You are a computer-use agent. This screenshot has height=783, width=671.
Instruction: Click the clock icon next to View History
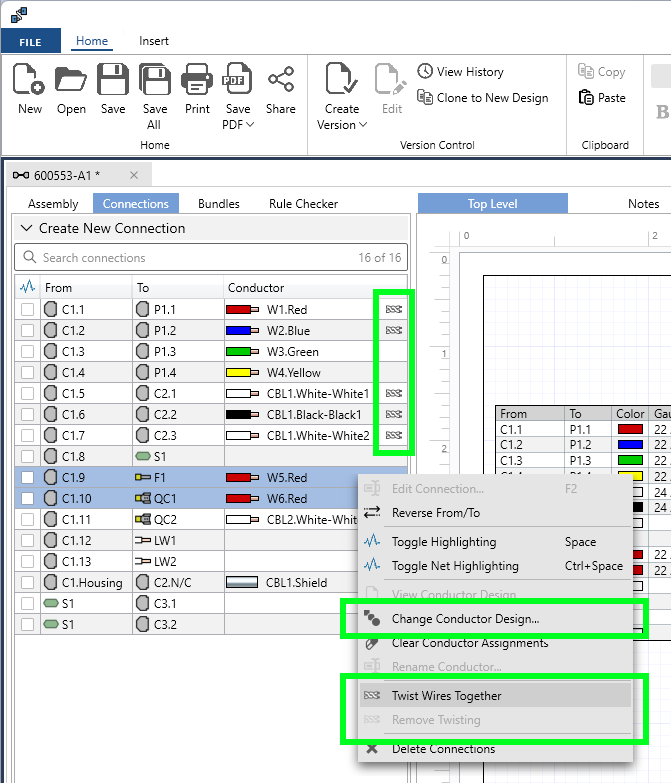[x=425, y=71]
